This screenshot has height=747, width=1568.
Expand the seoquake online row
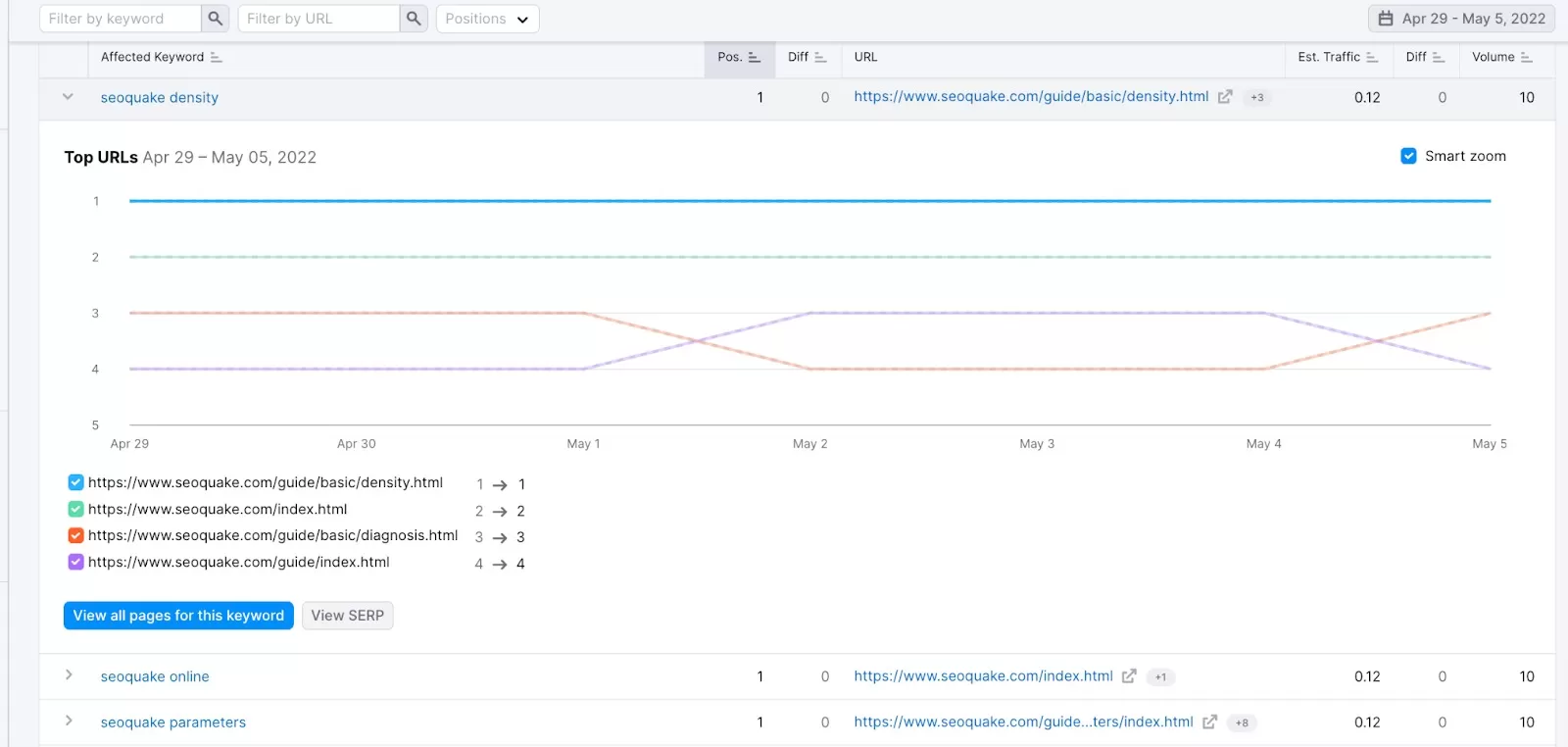tap(69, 675)
